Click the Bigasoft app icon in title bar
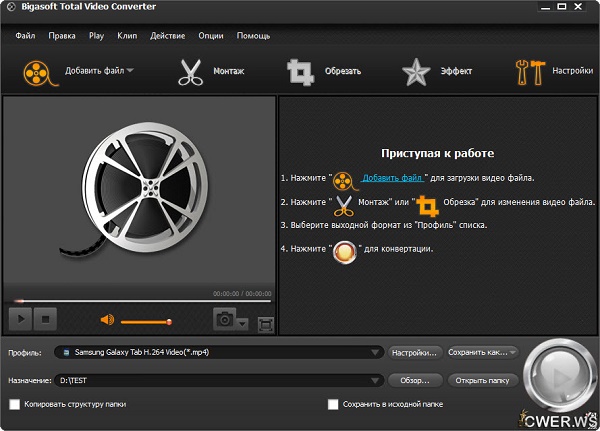This screenshot has height=431, width=600. 11,7
